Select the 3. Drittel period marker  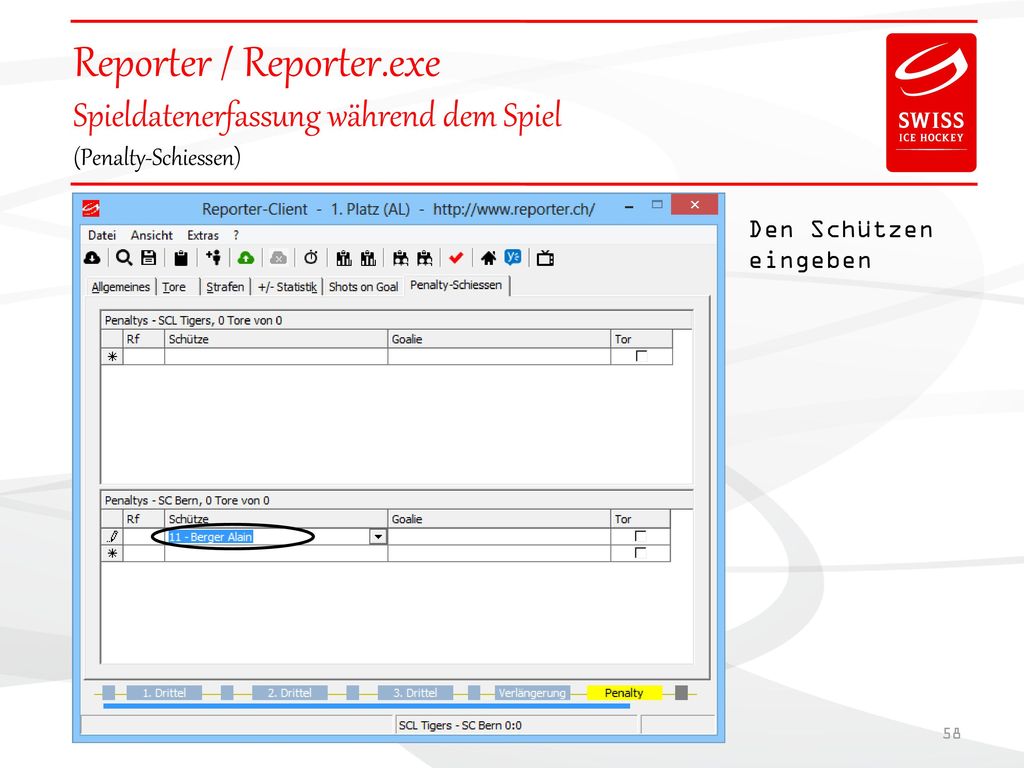[415, 693]
